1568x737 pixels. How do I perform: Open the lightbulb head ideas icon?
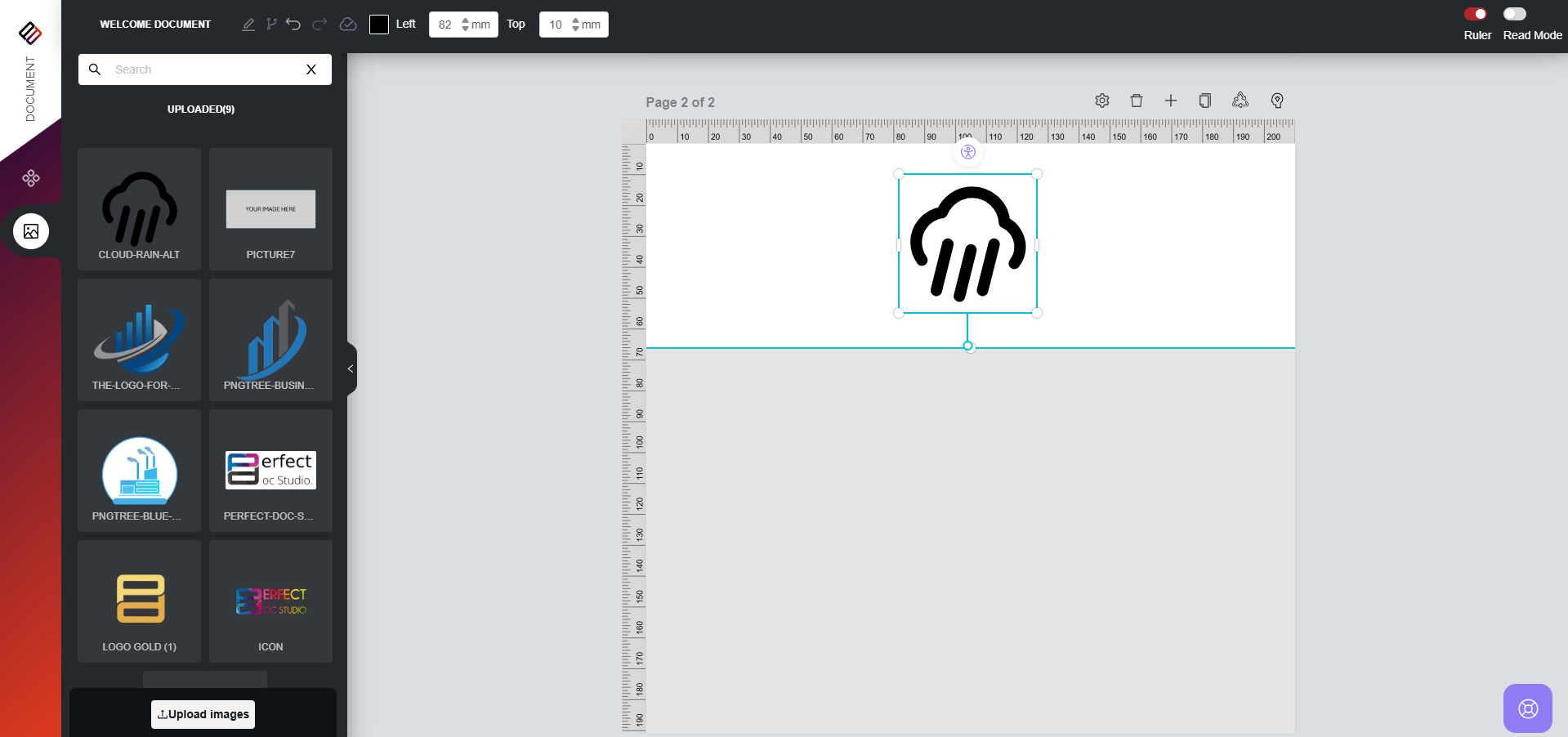click(1277, 100)
